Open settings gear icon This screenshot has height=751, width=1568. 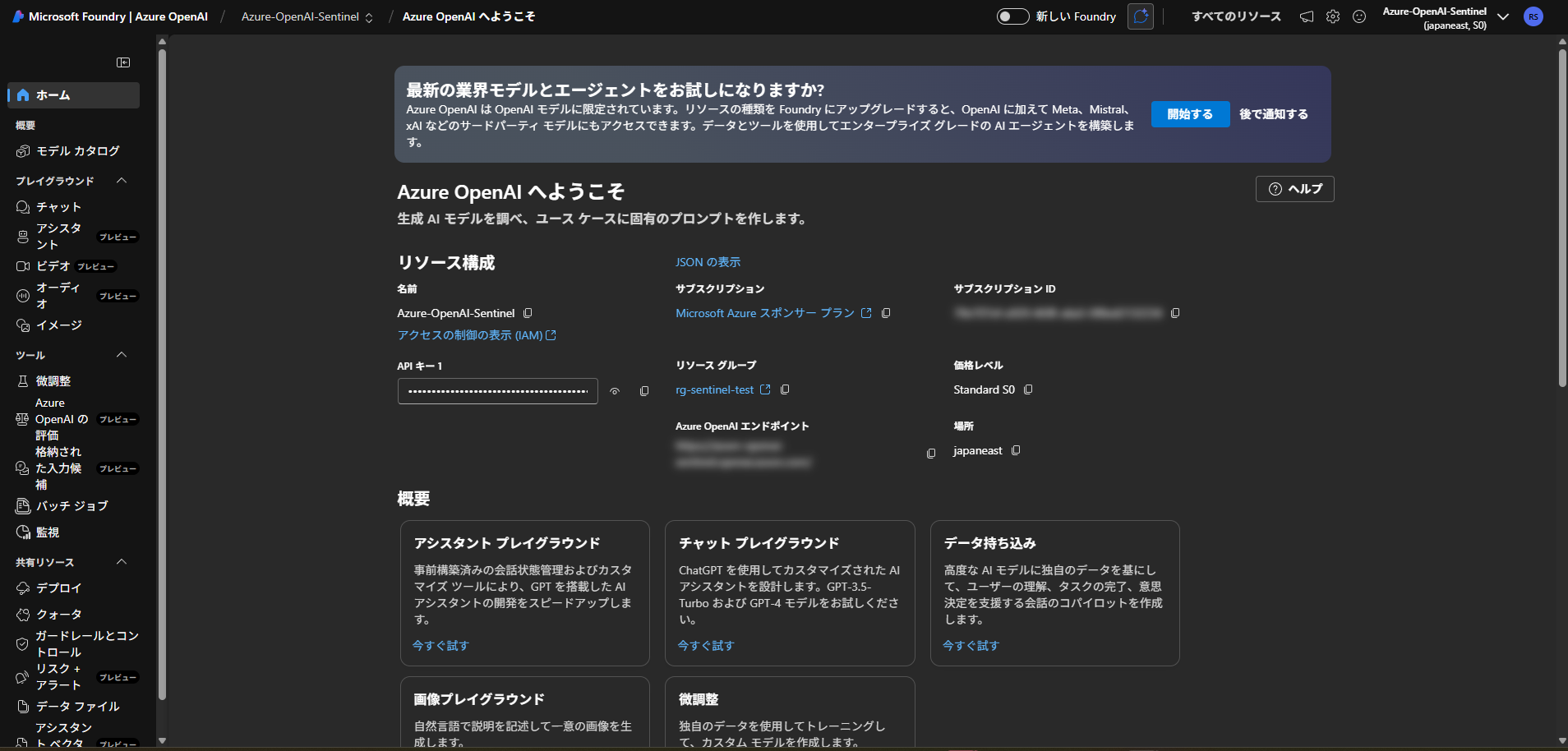tap(1333, 16)
